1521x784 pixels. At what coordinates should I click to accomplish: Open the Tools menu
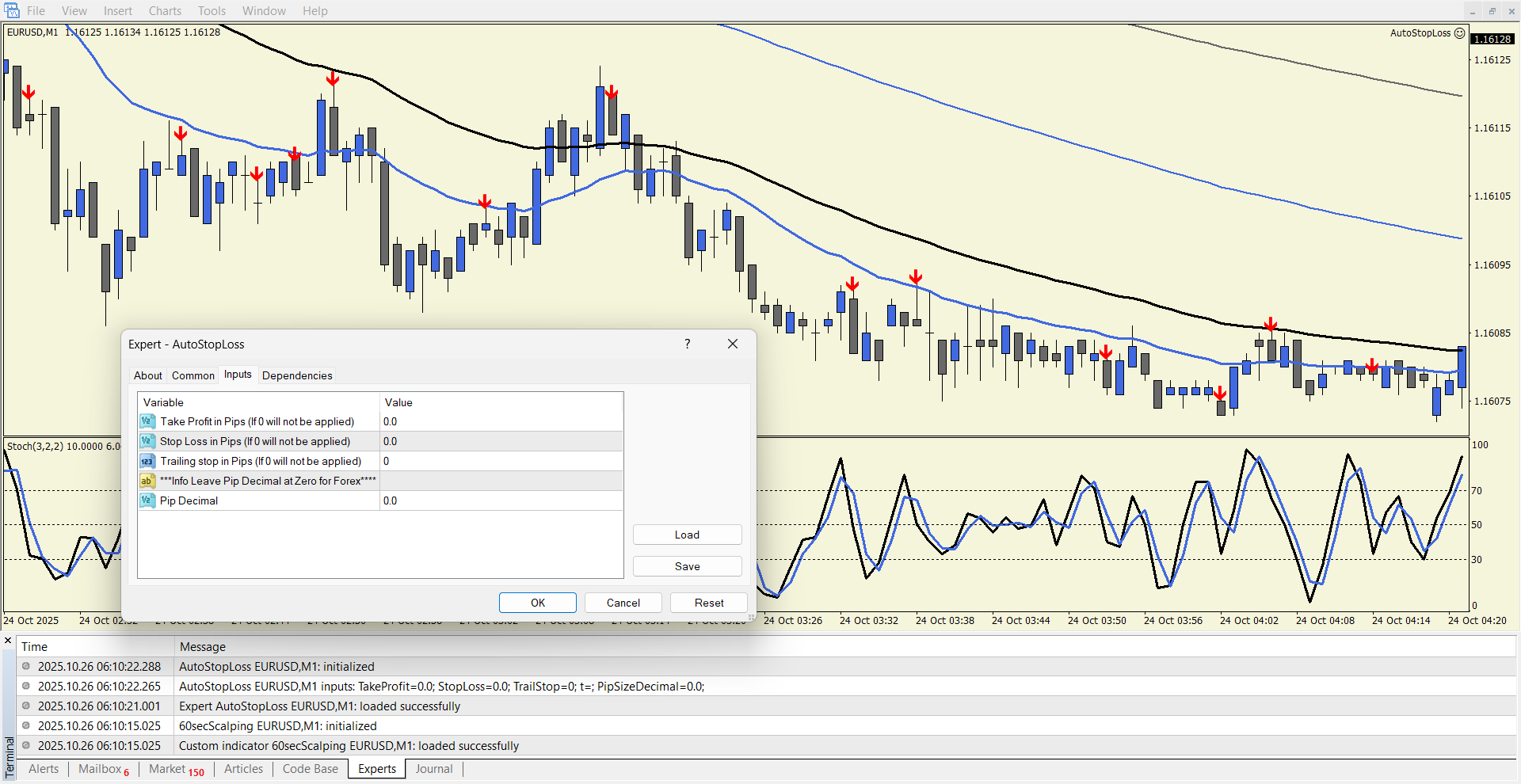pos(212,11)
